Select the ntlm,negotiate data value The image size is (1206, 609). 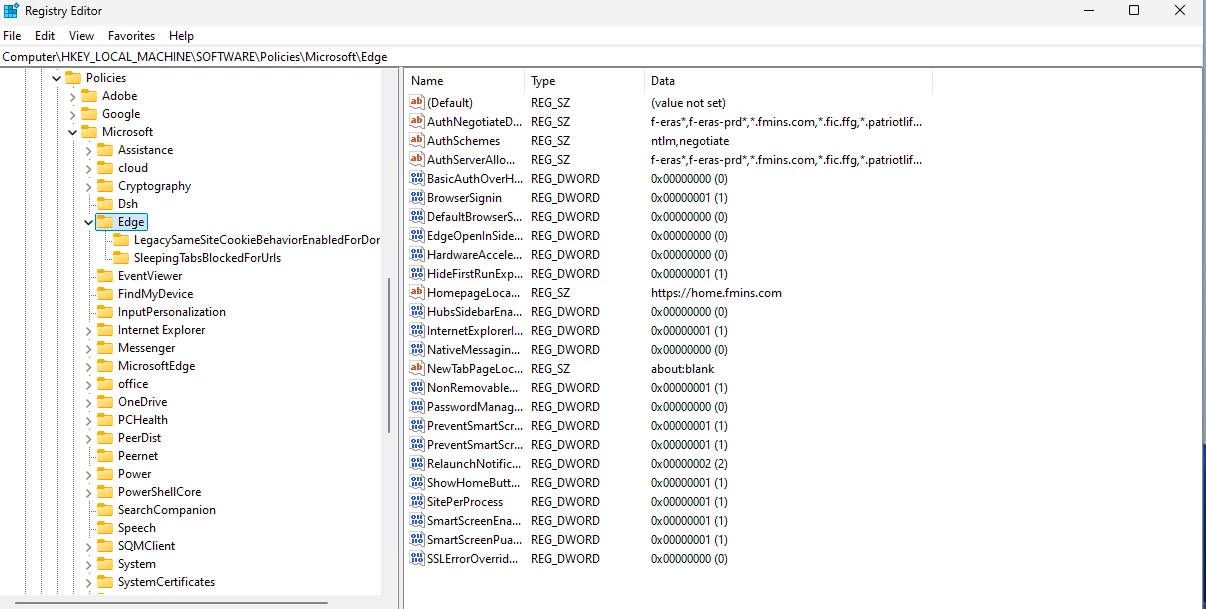point(690,141)
